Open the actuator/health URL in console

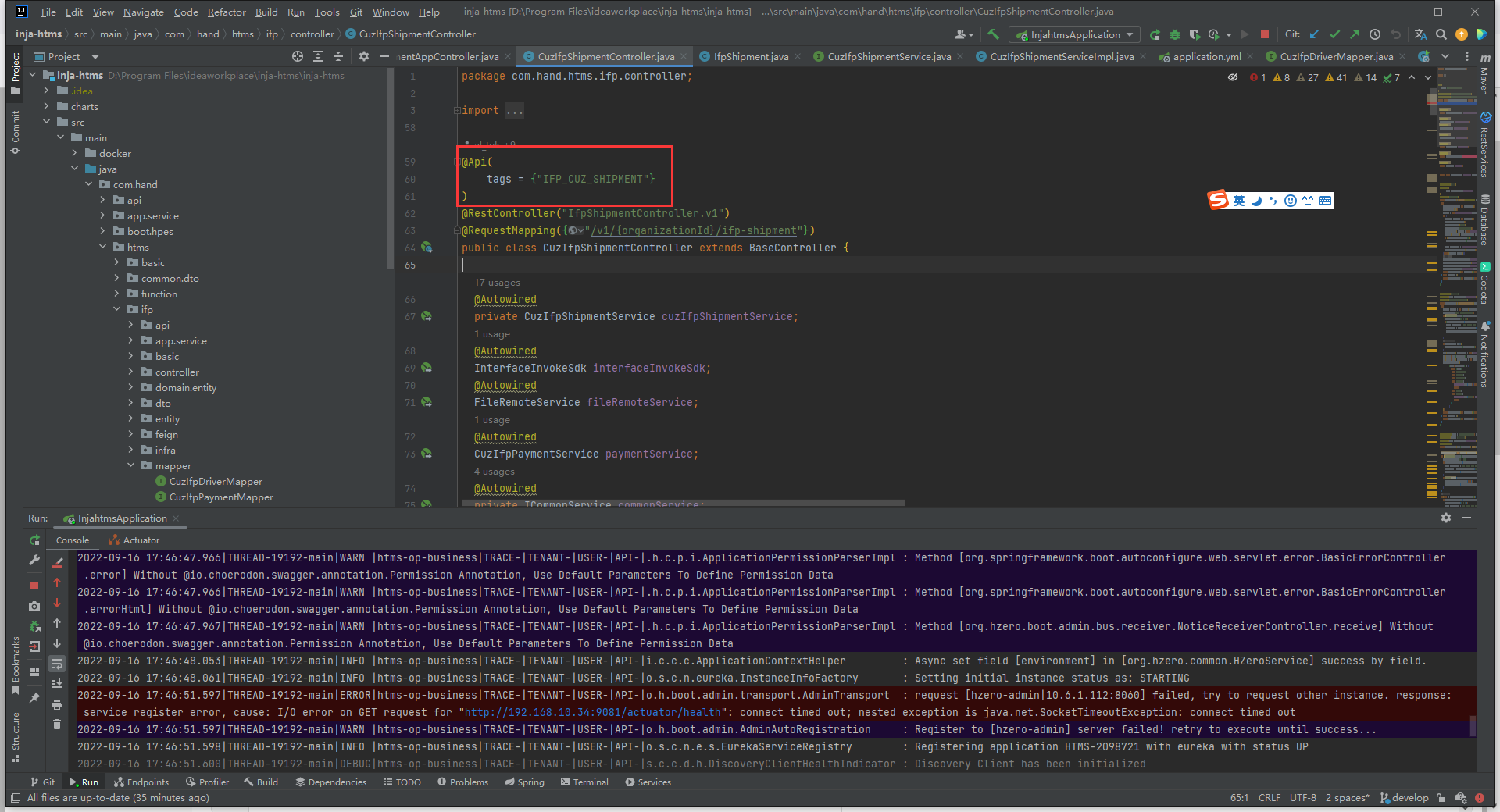point(592,712)
